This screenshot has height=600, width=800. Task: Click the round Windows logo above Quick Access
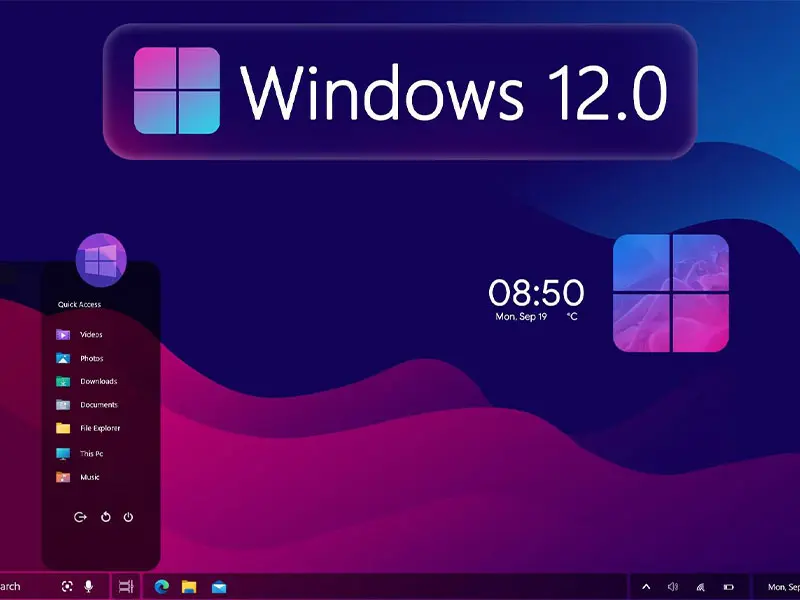click(x=101, y=260)
